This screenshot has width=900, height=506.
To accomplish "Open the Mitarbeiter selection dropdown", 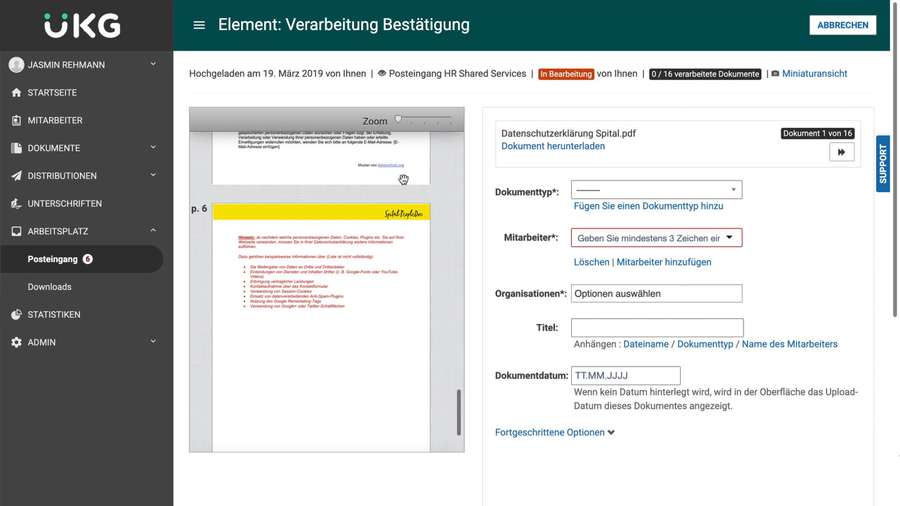I will click(x=656, y=238).
